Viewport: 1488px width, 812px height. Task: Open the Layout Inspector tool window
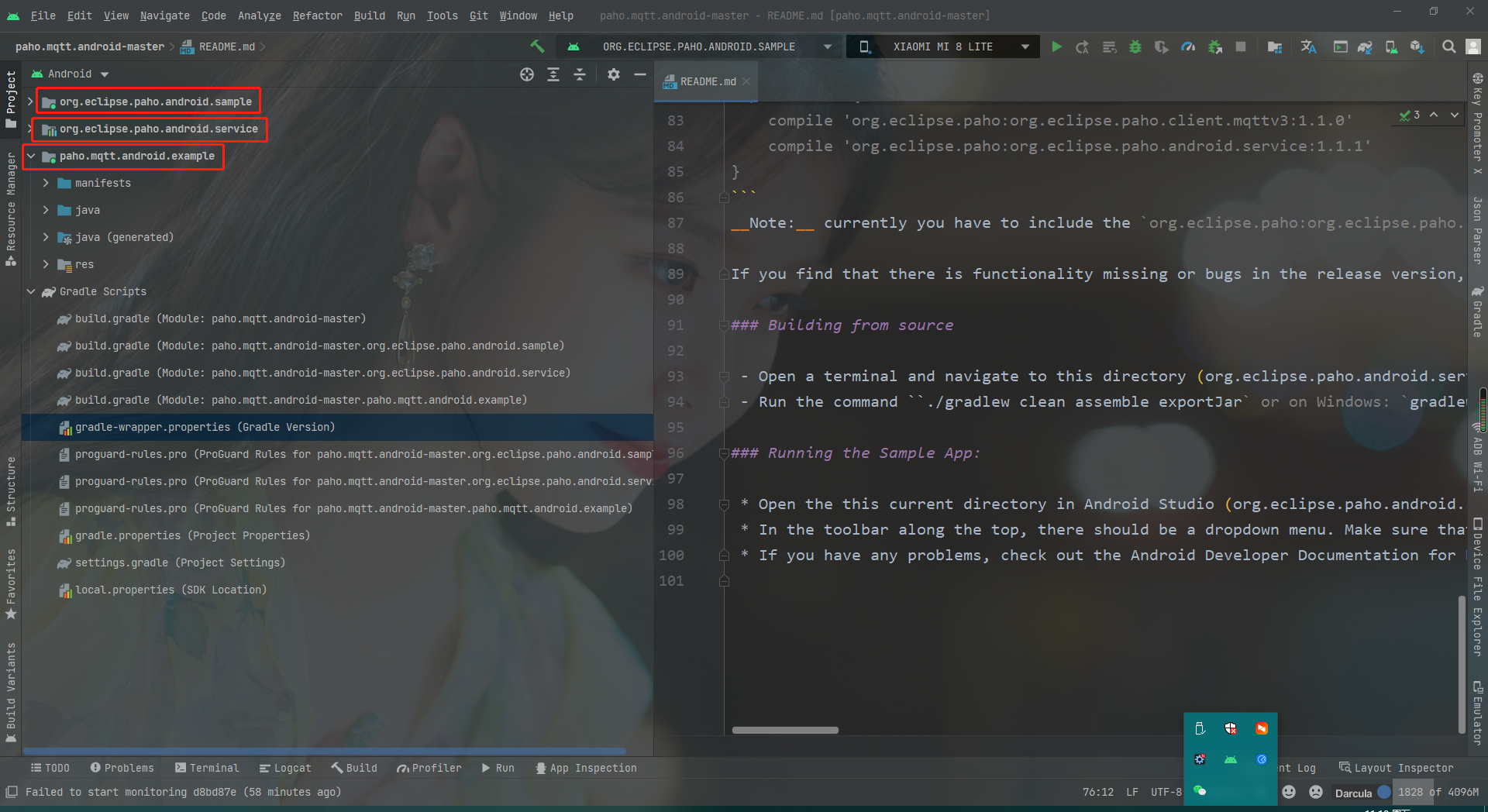tap(1397, 768)
